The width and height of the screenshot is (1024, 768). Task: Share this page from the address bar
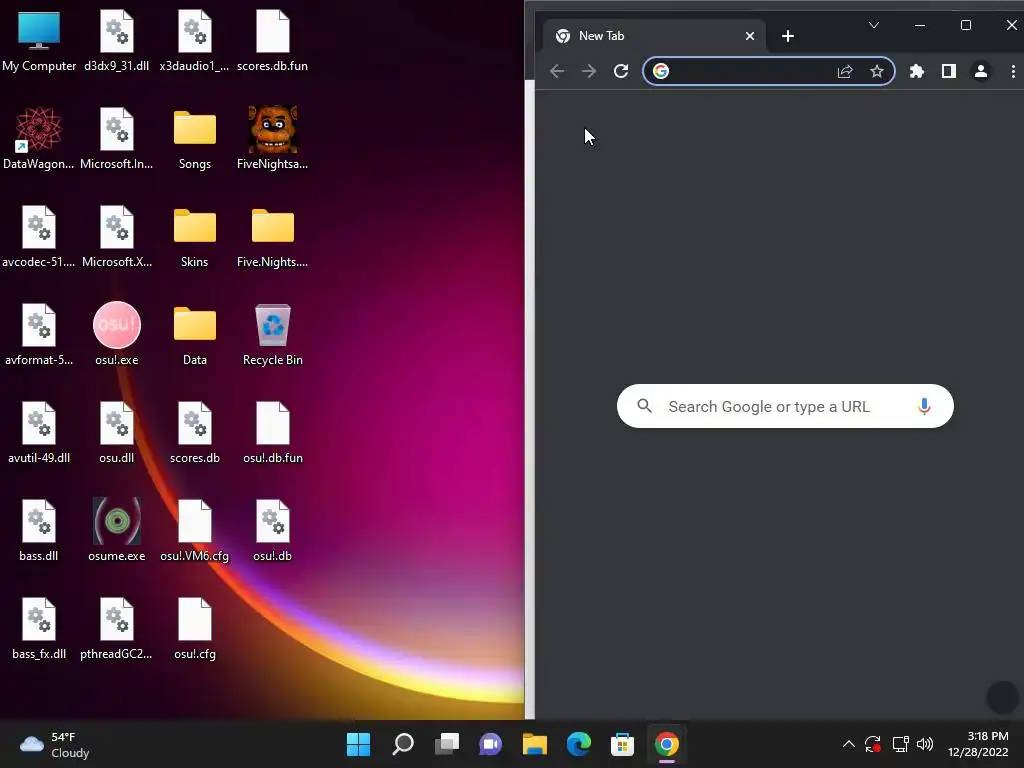pos(845,71)
